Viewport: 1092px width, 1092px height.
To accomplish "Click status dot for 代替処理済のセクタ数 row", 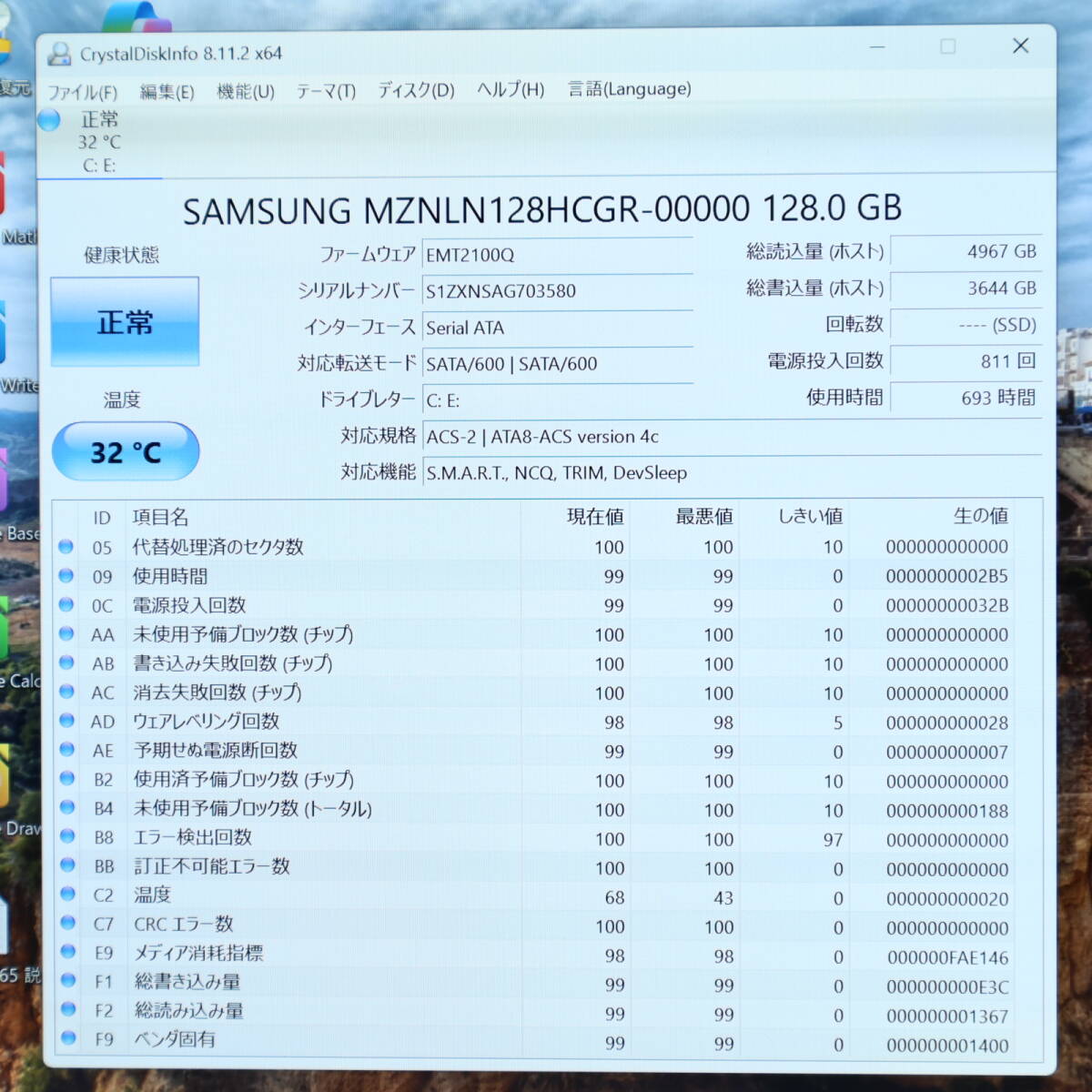I will (x=66, y=547).
